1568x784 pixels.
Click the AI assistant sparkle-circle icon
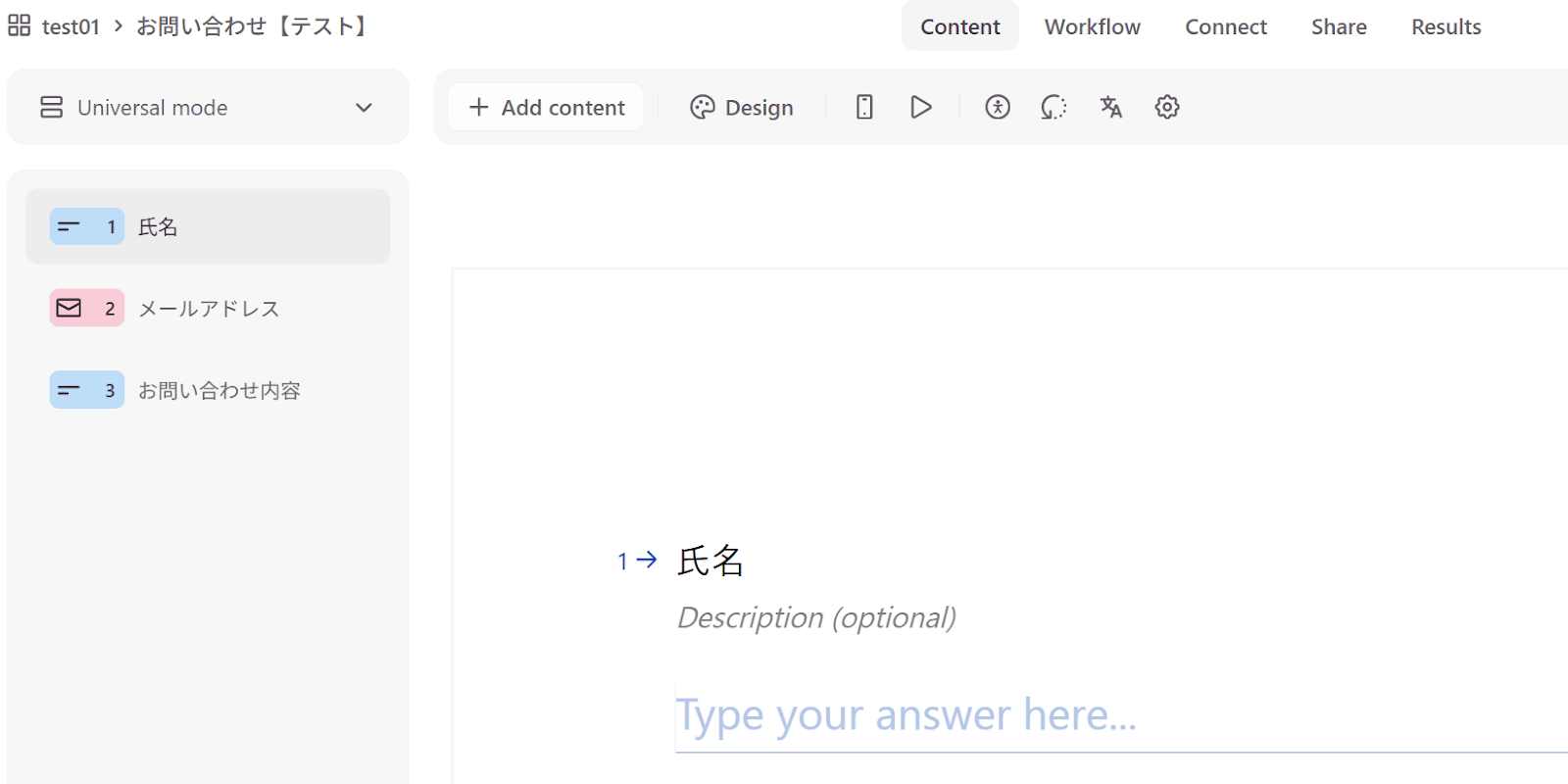pos(1053,107)
